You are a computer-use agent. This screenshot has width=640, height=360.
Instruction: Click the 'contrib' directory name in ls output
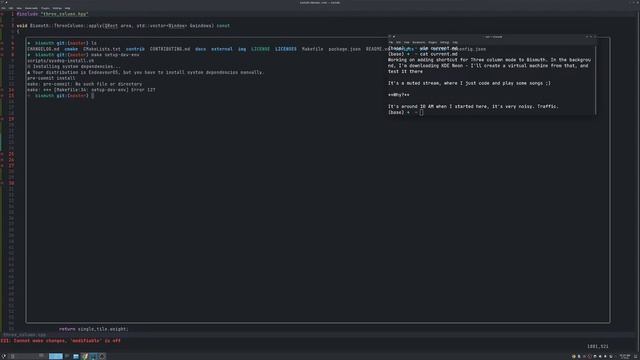135,49
